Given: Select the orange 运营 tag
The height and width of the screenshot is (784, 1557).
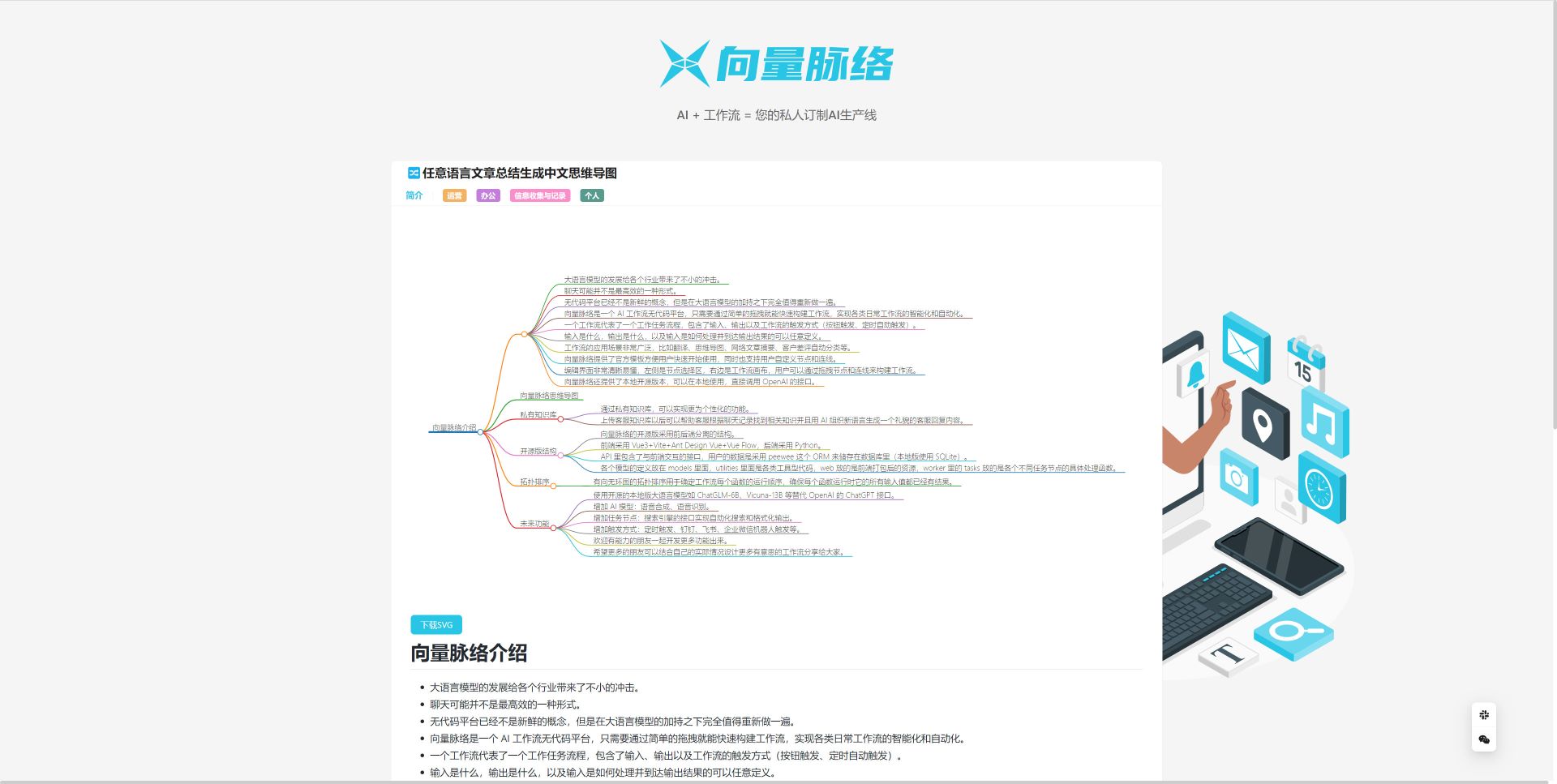Looking at the screenshot, I should (454, 195).
